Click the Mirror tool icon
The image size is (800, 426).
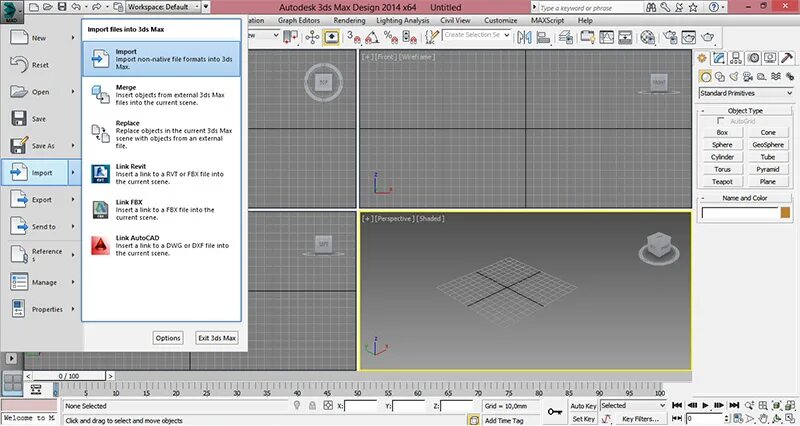524,37
